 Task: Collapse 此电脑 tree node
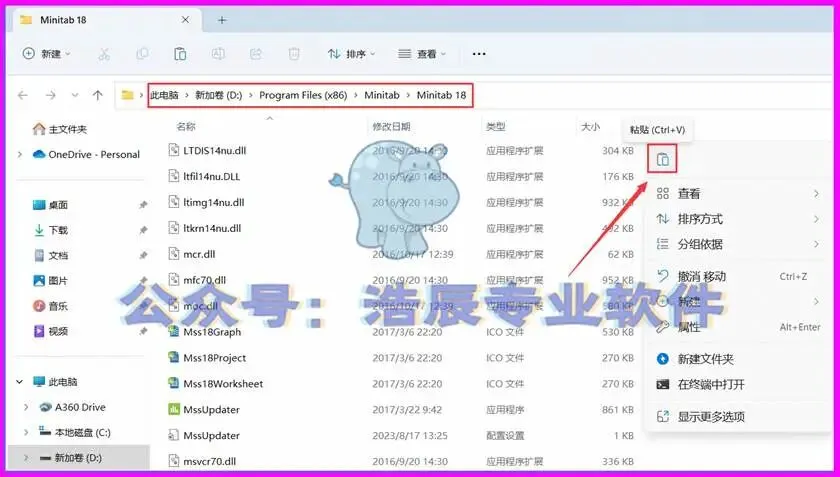coord(20,382)
